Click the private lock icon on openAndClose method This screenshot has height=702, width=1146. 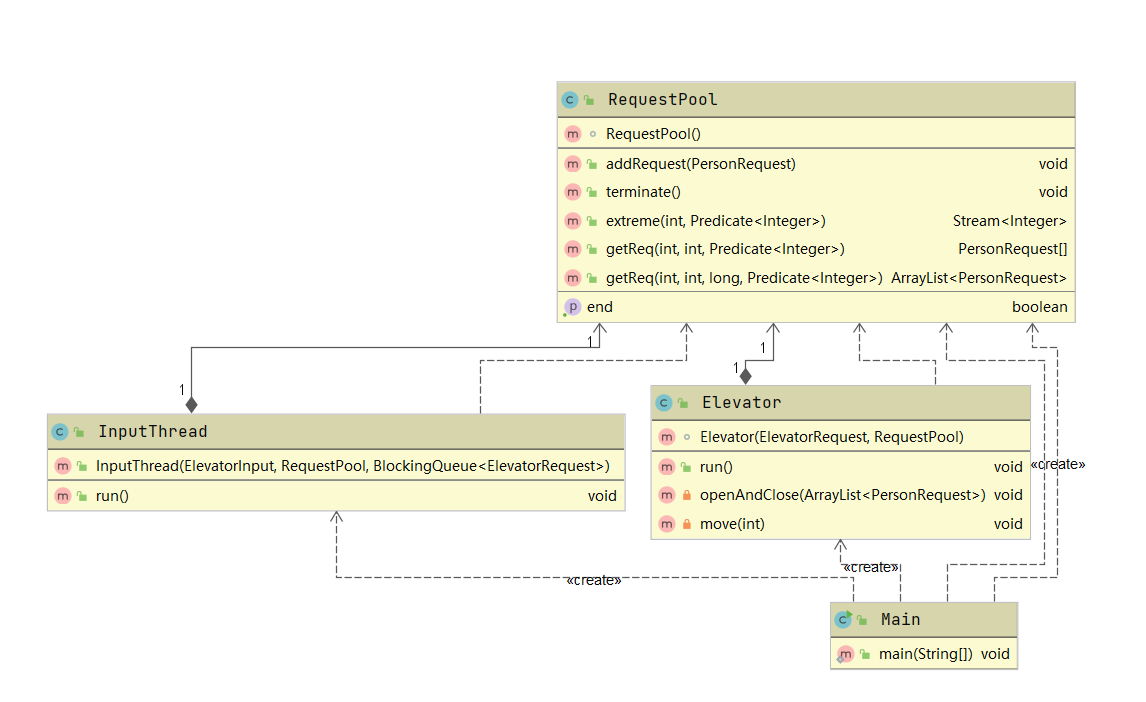click(x=687, y=495)
